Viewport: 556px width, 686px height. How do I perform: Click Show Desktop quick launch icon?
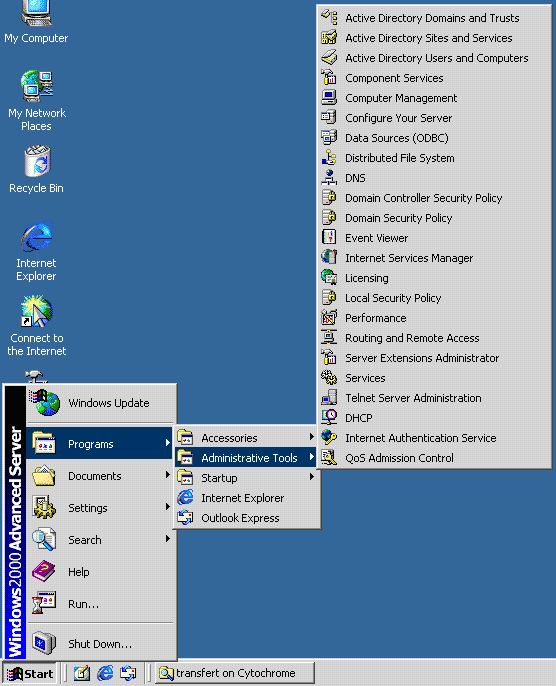tap(82, 673)
